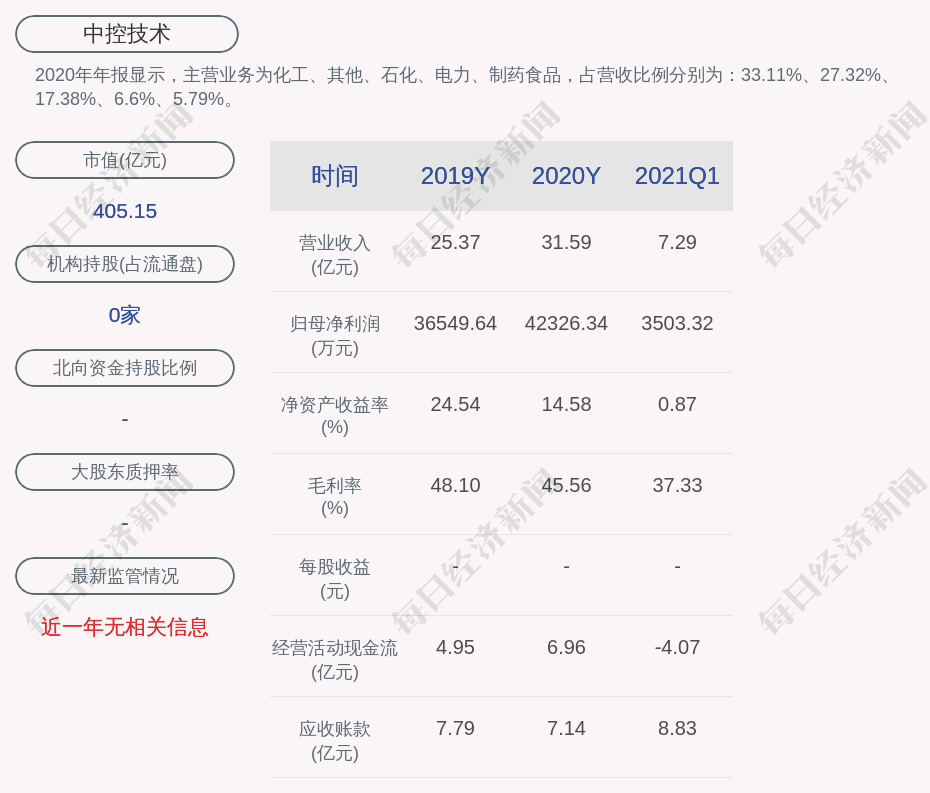This screenshot has width=930, height=793.
Task: Click the market value 405.15
Action: pos(125,211)
